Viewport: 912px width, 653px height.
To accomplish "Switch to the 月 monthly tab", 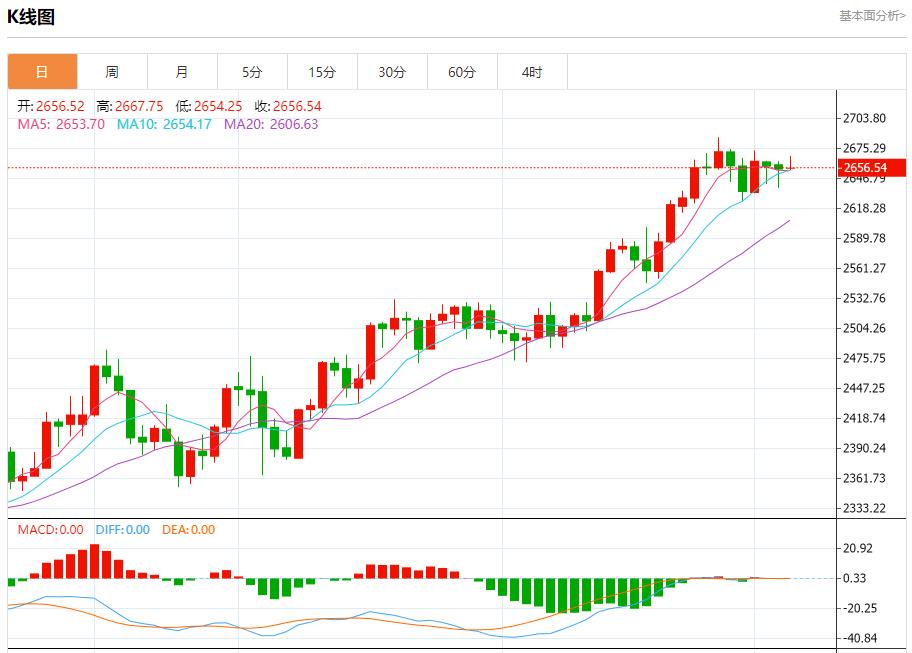I will [x=182, y=72].
